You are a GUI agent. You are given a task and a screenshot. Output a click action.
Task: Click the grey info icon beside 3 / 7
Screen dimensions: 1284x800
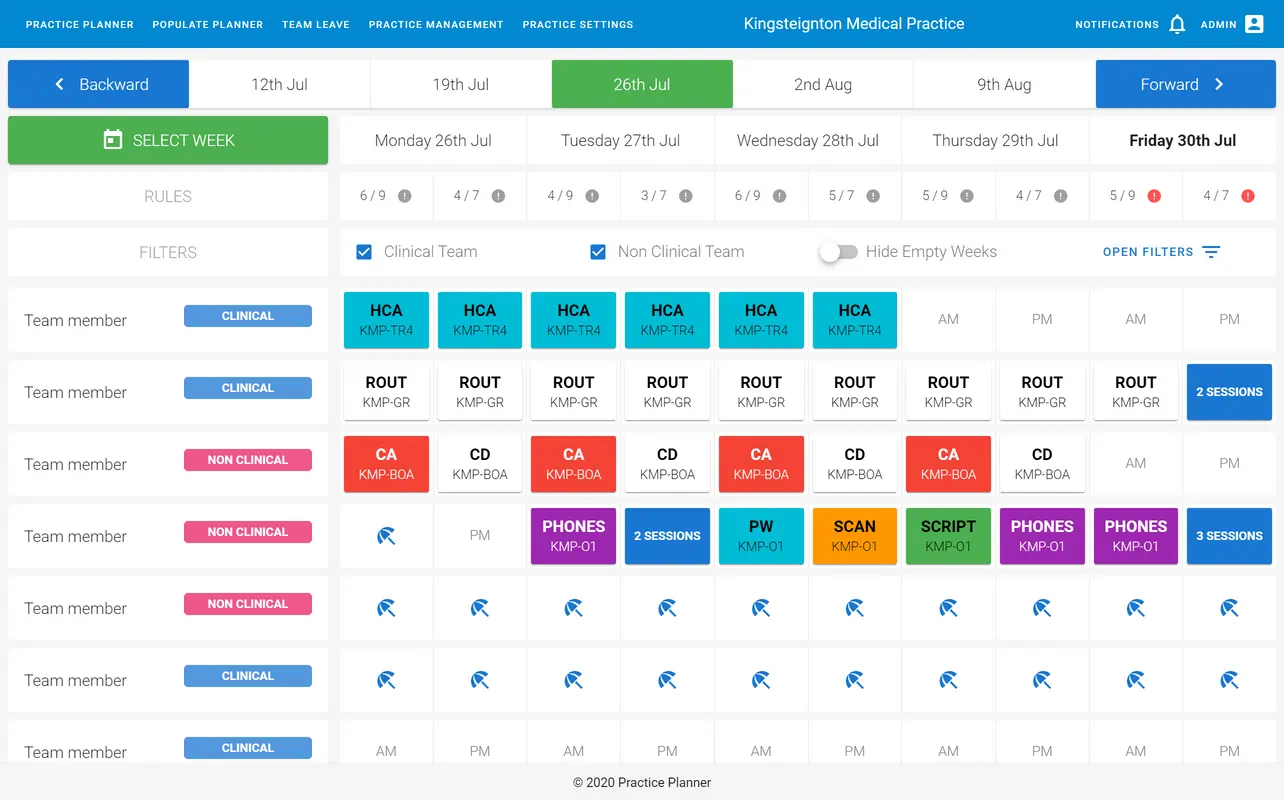pos(686,196)
